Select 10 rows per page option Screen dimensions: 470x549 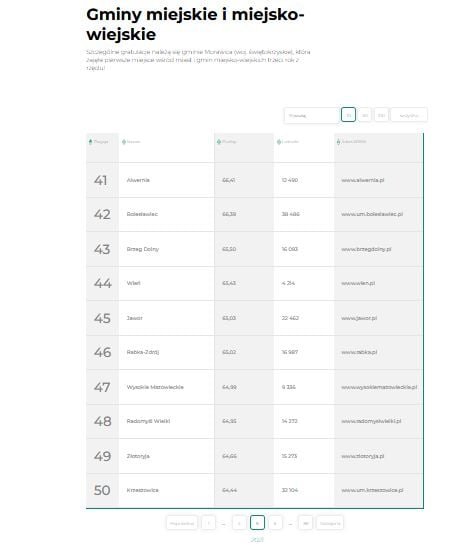tap(348, 115)
